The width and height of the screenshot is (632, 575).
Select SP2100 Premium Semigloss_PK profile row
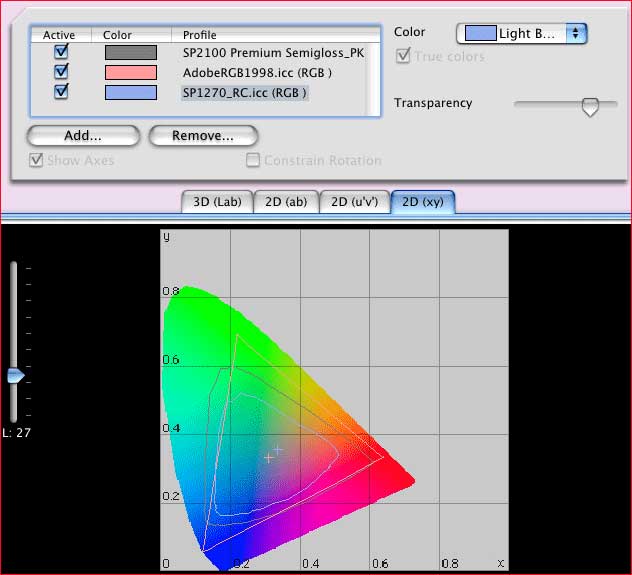(273, 52)
